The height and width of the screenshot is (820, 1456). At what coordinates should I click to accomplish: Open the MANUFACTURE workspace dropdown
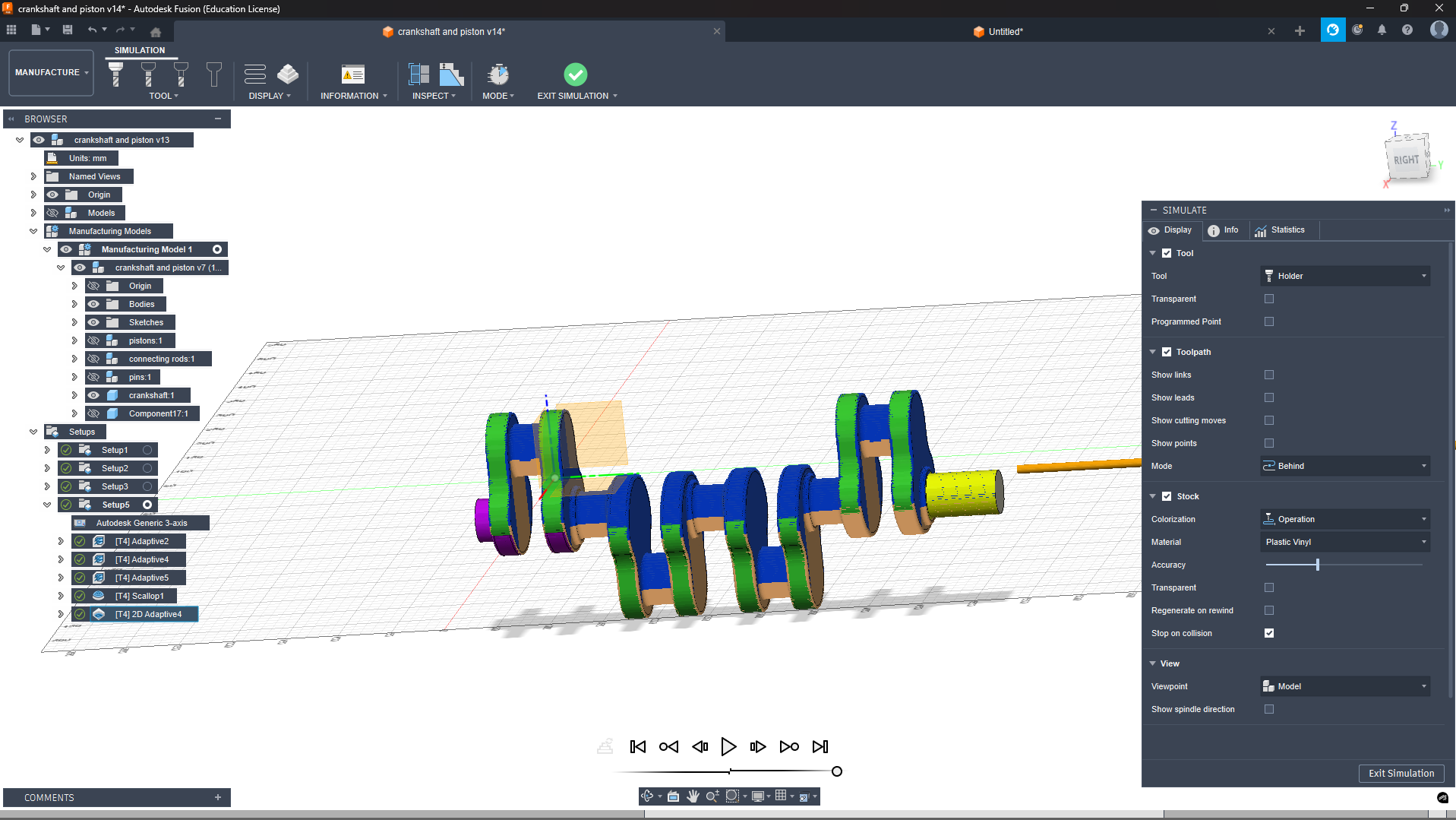[52, 73]
